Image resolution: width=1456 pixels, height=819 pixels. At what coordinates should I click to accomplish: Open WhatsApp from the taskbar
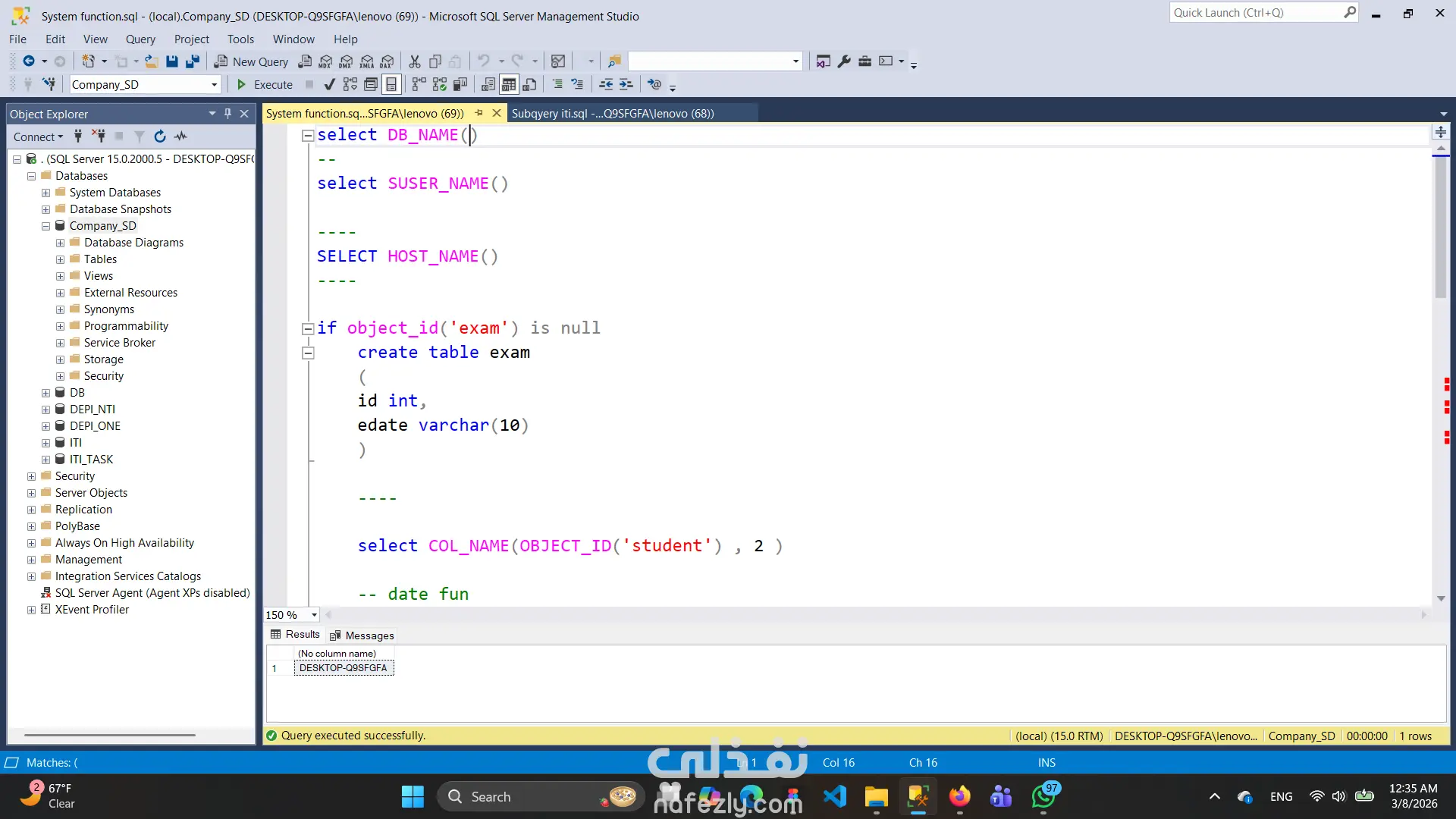[x=1043, y=797]
